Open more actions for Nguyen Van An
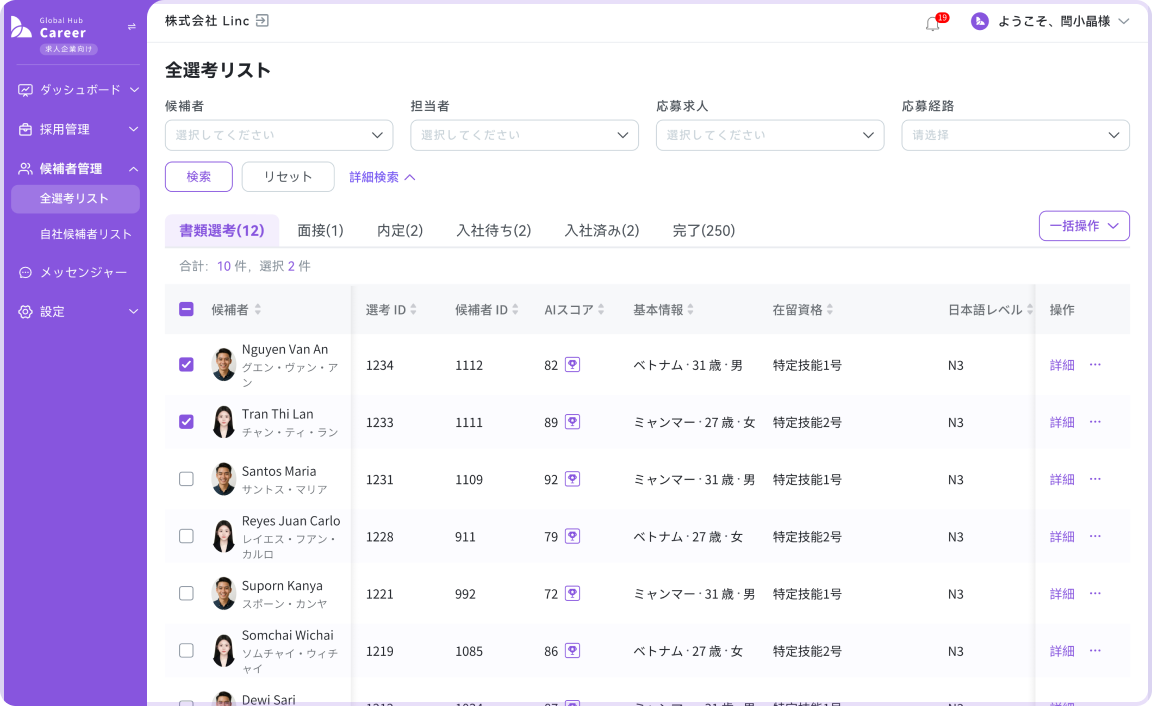This screenshot has height=706, width=1152. click(x=1095, y=365)
